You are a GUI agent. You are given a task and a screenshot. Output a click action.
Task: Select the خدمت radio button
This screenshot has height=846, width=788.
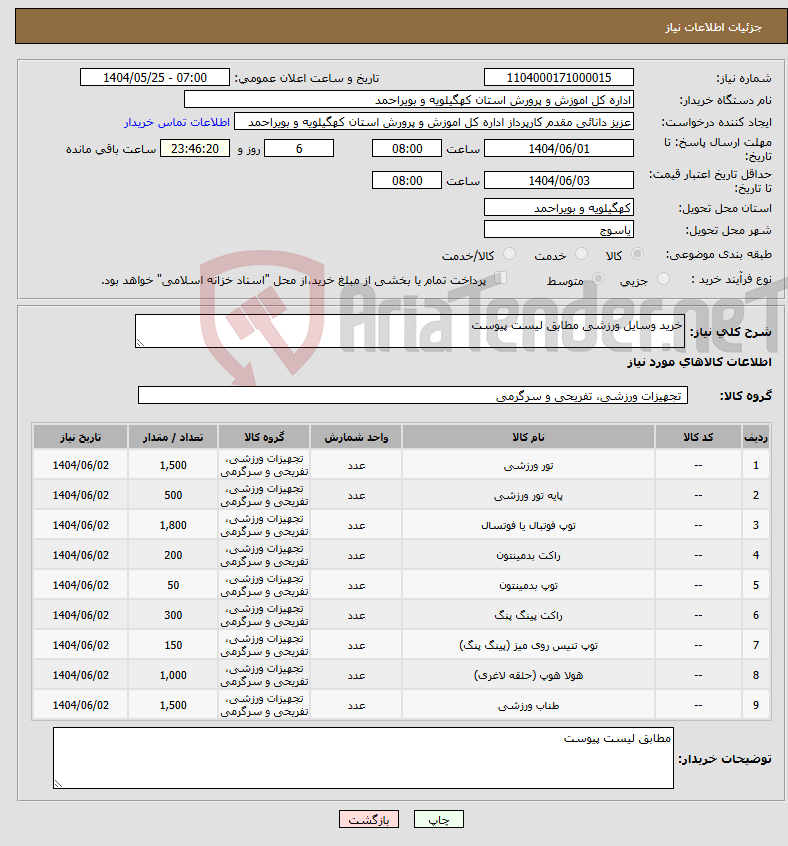click(x=581, y=254)
